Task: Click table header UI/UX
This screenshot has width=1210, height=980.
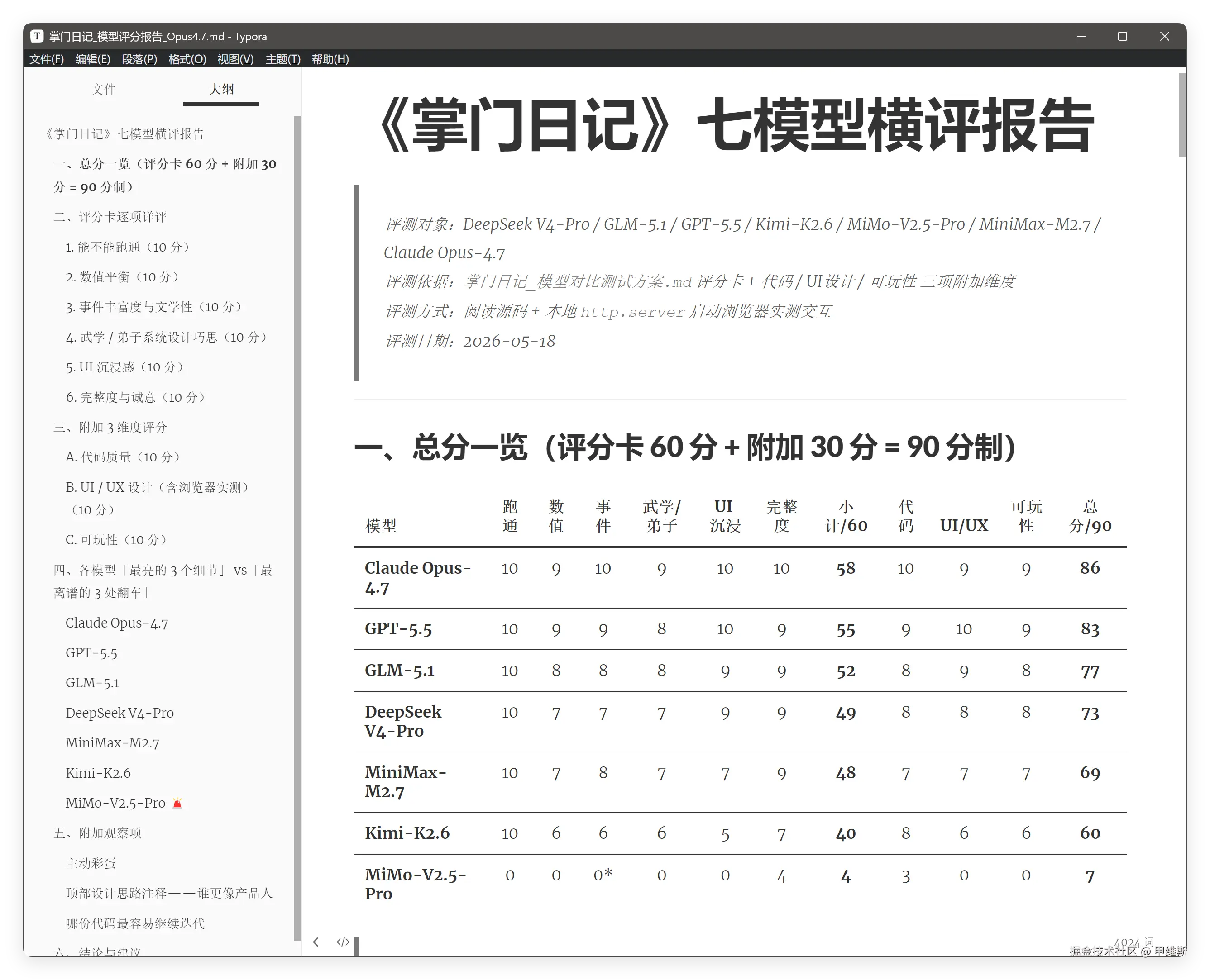Action: pyautogui.click(x=964, y=526)
